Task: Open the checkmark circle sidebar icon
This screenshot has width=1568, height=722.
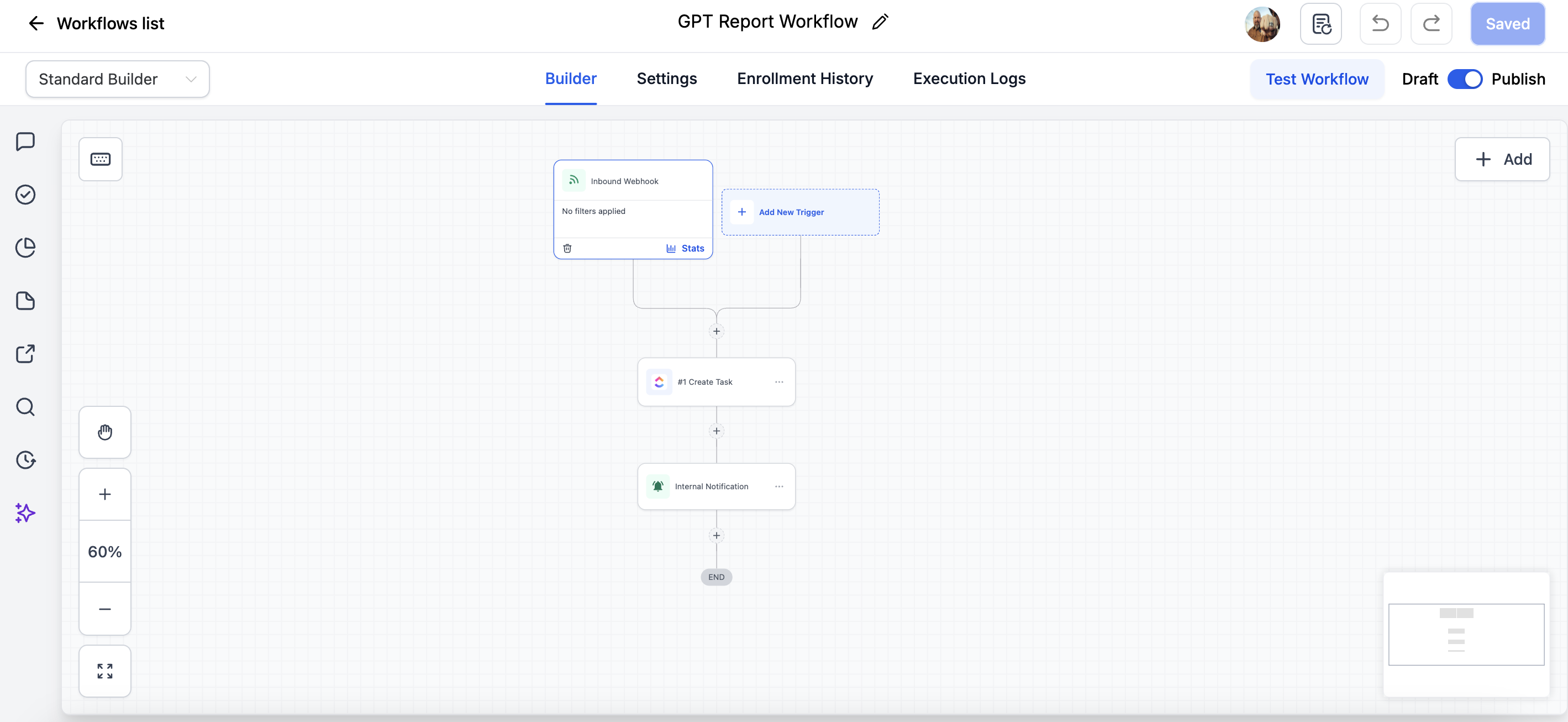Action: (25, 195)
